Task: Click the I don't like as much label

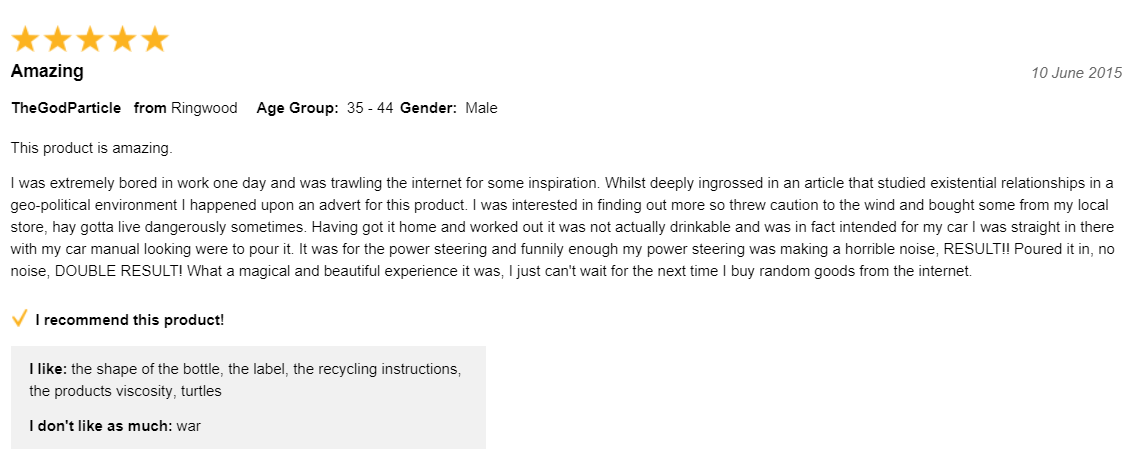Action: tap(101, 425)
